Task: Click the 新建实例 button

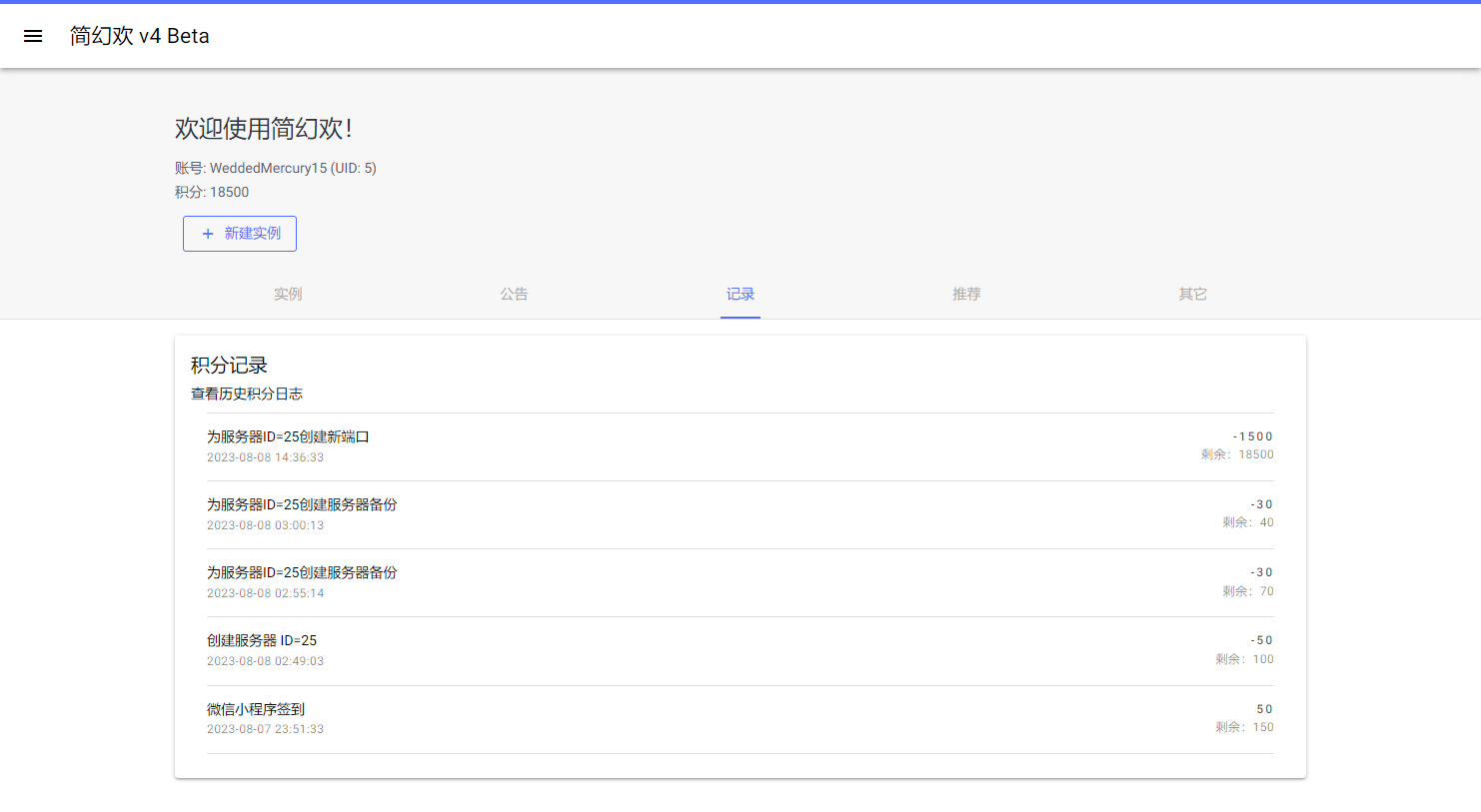Action: (240, 234)
